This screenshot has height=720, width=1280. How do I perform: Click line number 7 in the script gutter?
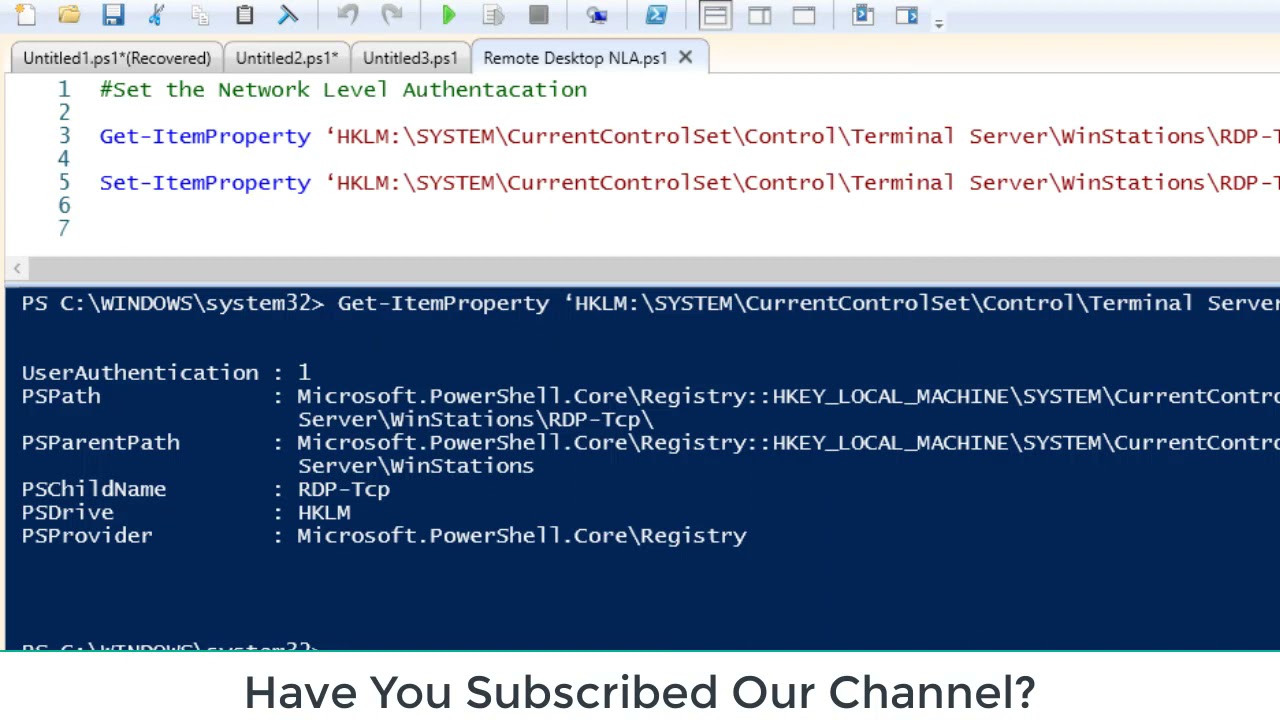pyautogui.click(x=63, y=228)
